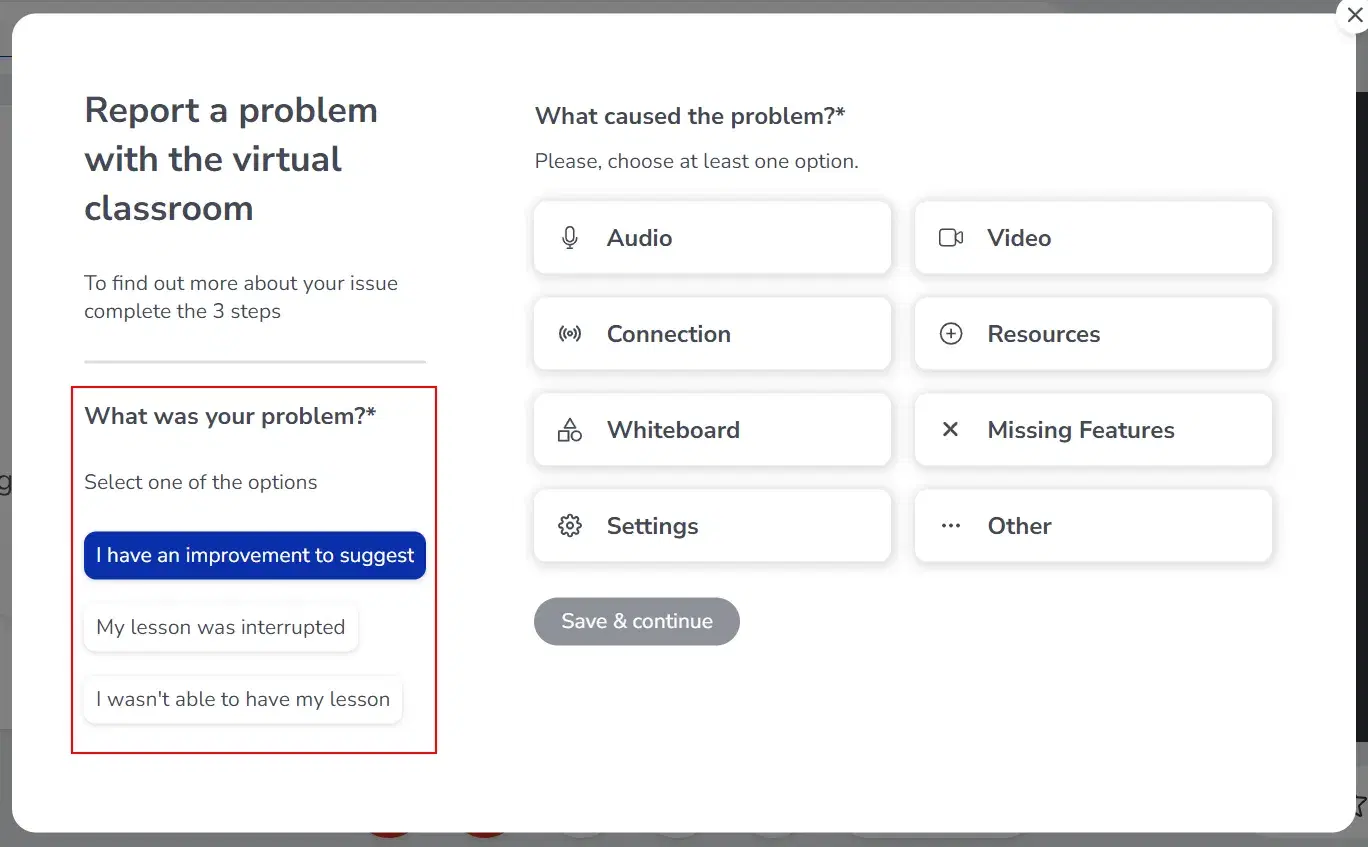This screenshot has width=1368, height=847.
Task: Click the 'What was your problem?*' heading
Action: tap(230, 416)
